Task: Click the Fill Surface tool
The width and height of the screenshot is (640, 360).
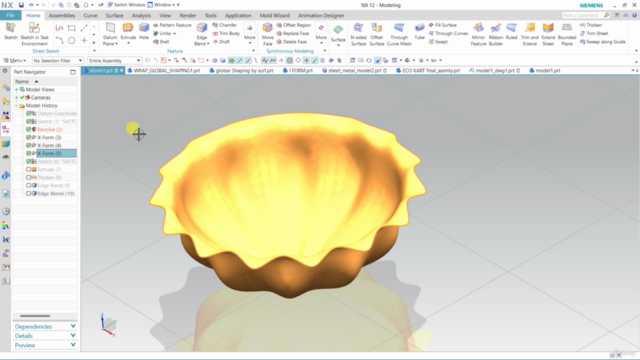Action: click(x=442, y=25)
